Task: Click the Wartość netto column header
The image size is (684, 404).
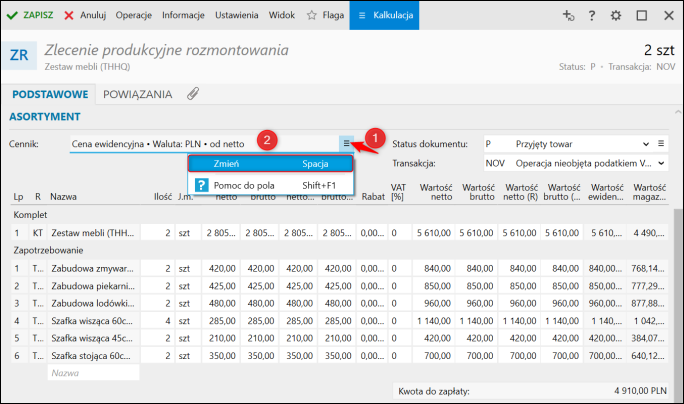Action: tap(436, 192)
